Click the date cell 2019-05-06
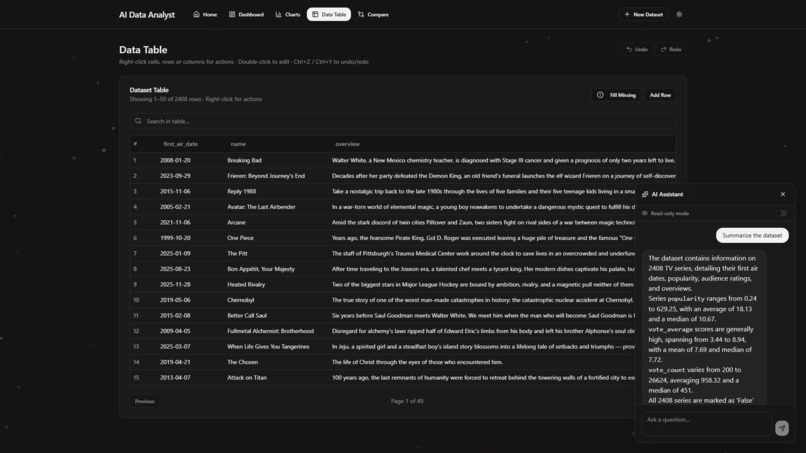The height and width of the screenshot is (453, 806). pos(175,300)
